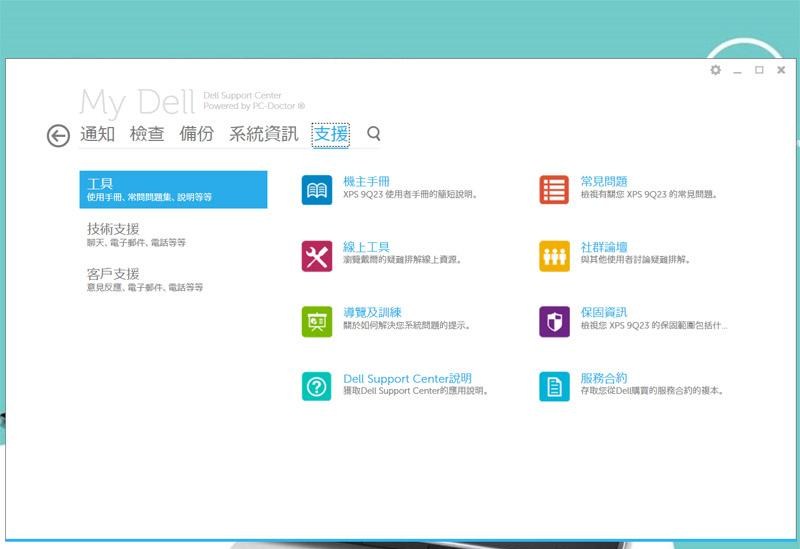Image resolution: width=800 pixels, height=549 pixels.
Task: Switch to the 通知 tab
Action: tap(97, 134)
